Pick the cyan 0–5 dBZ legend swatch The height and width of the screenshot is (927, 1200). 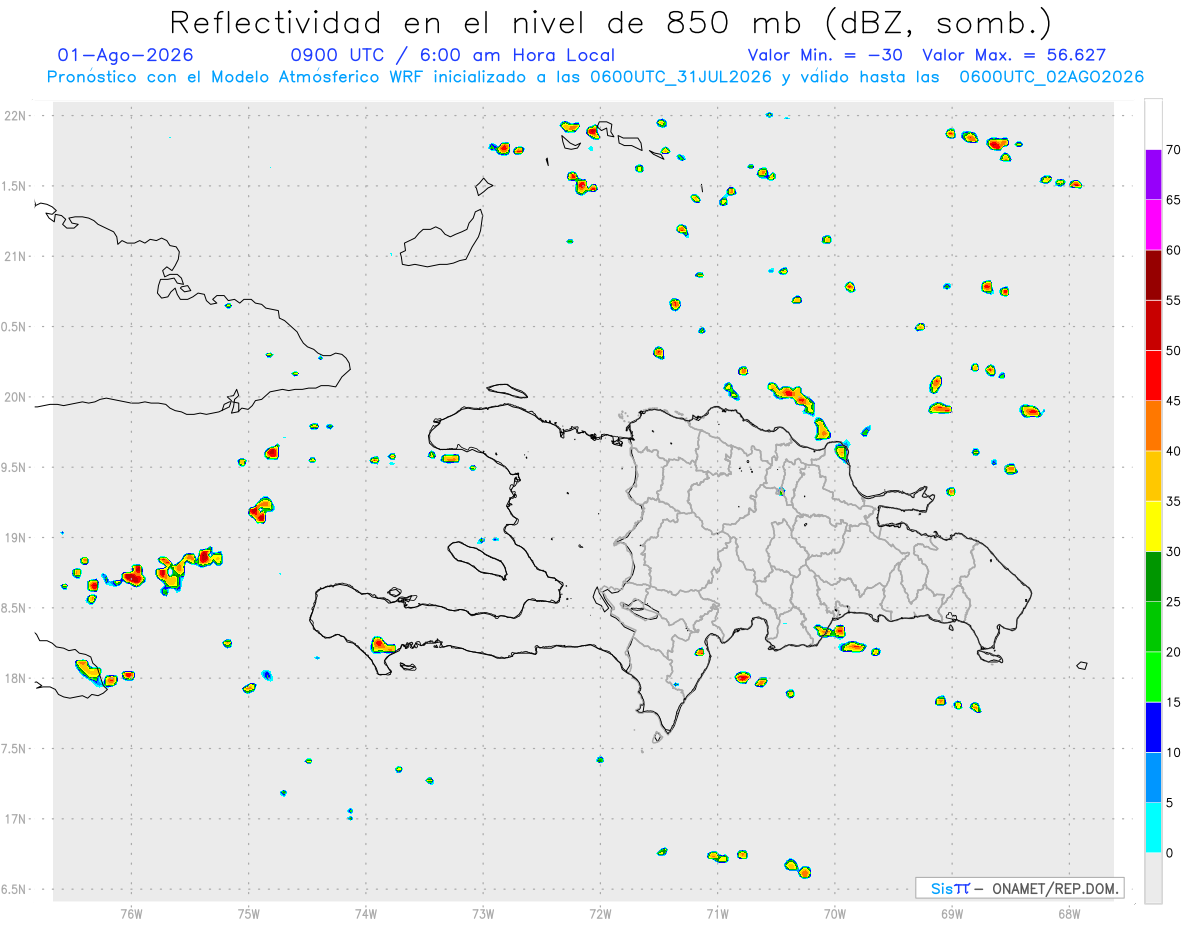tap(1153, 828)
